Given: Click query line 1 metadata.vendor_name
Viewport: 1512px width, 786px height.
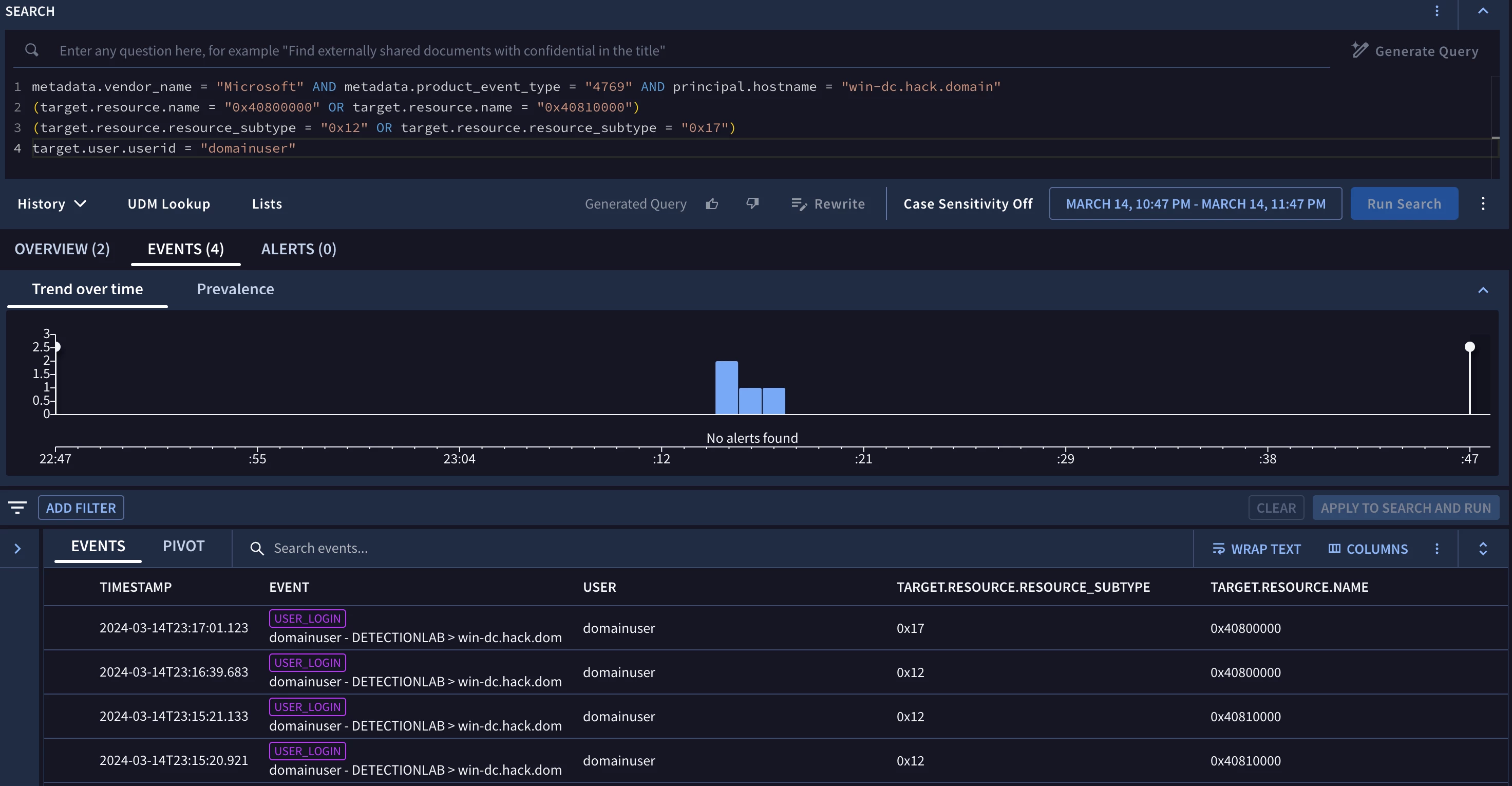Looking at the screenshot, I should [x=111, y=86].
